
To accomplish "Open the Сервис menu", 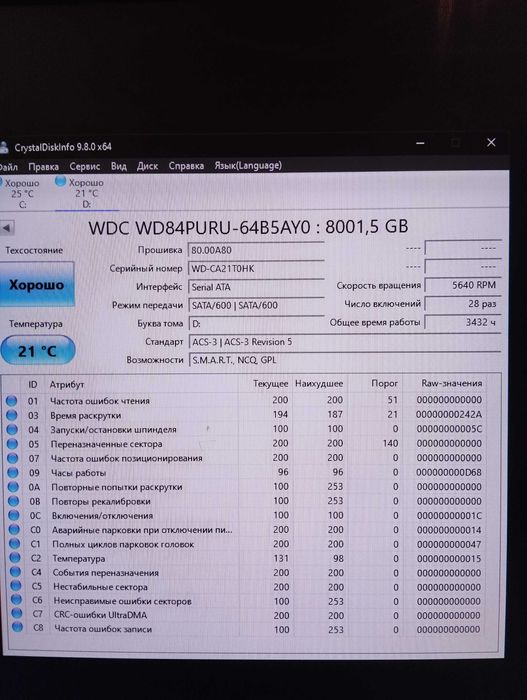I will pos(84,167).
